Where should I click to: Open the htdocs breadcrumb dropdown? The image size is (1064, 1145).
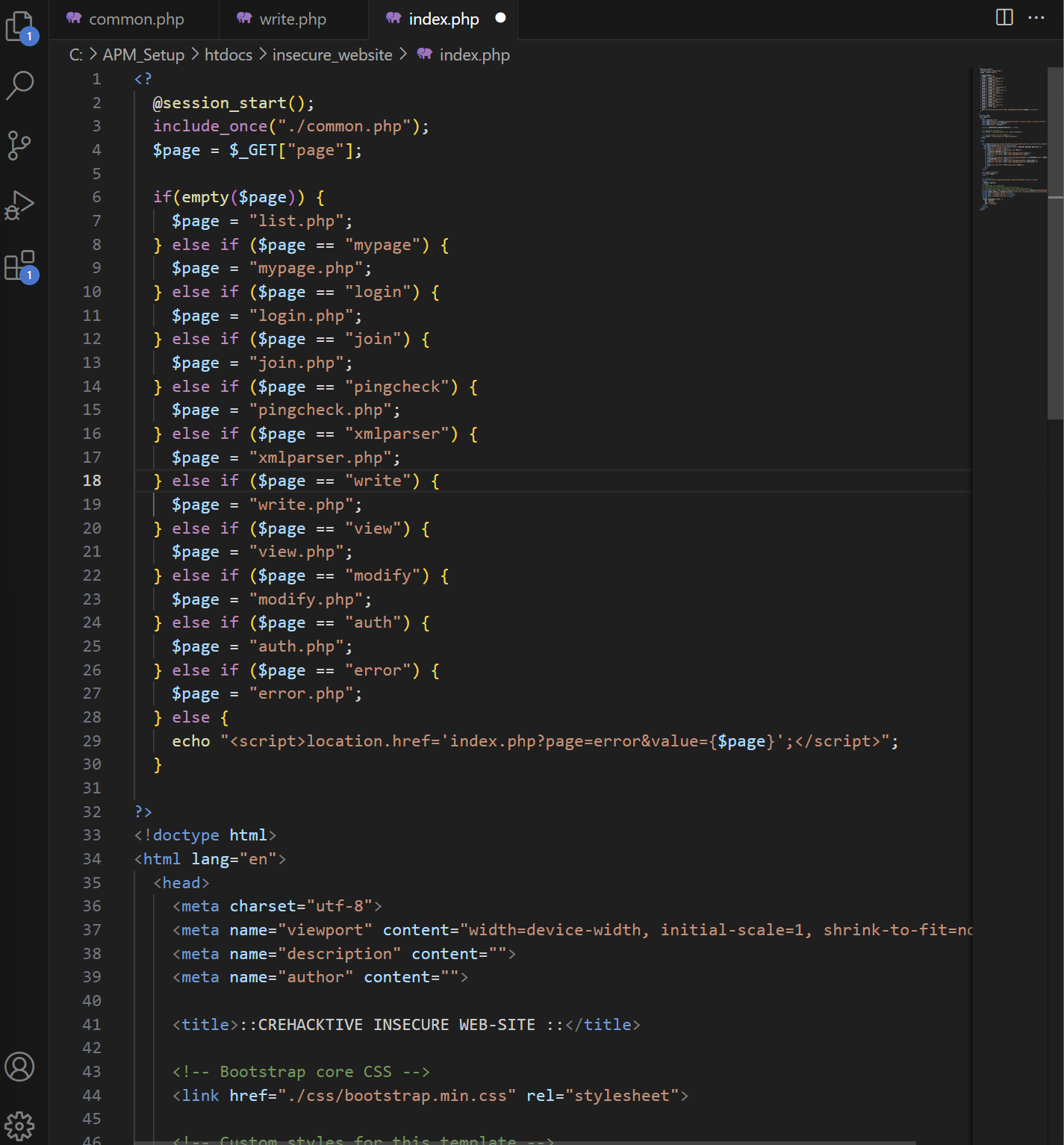228,54
